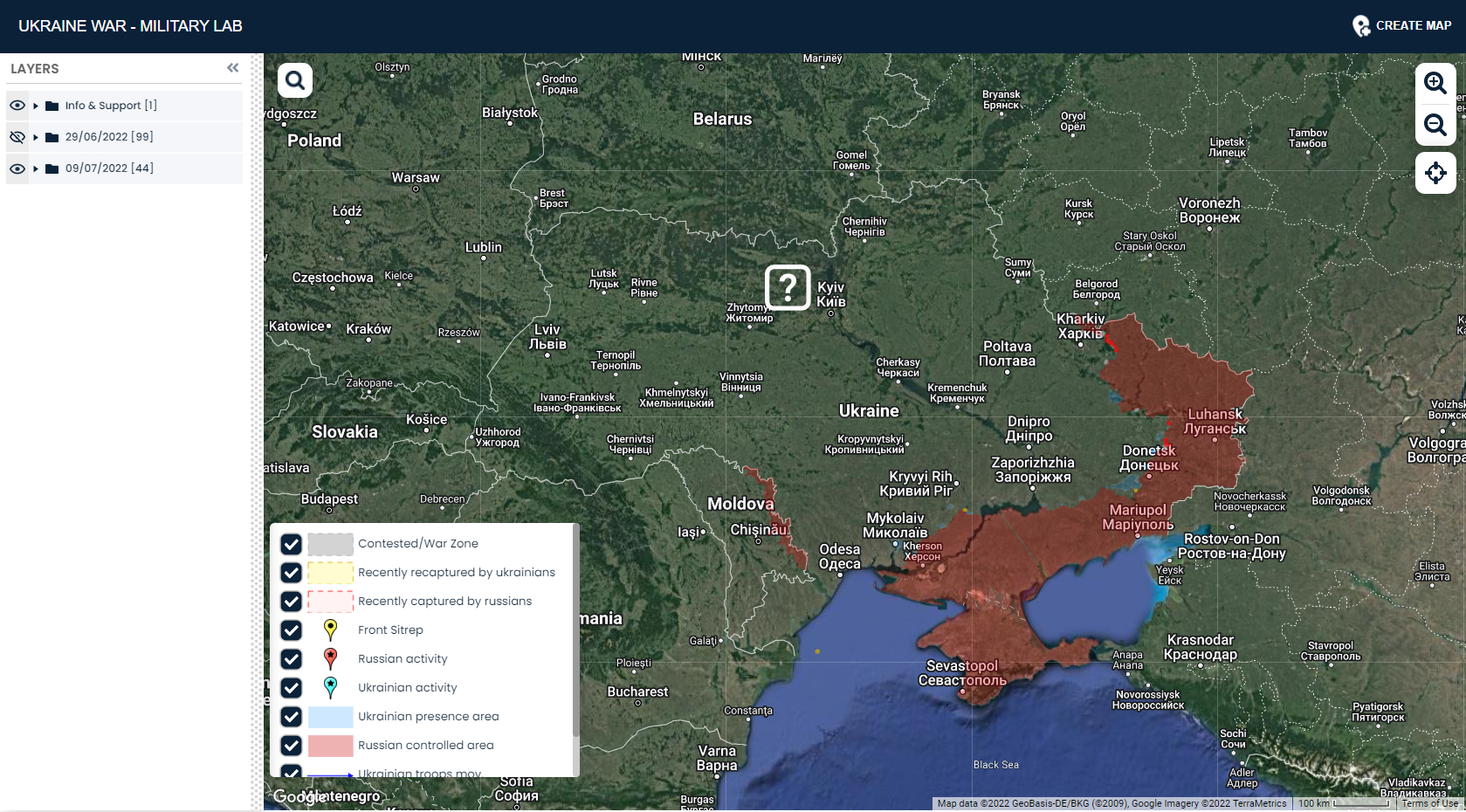Click the Zaporizhzhia city label on map
The width and height of the screenshot is (1466, 812).
point(1033,470)
